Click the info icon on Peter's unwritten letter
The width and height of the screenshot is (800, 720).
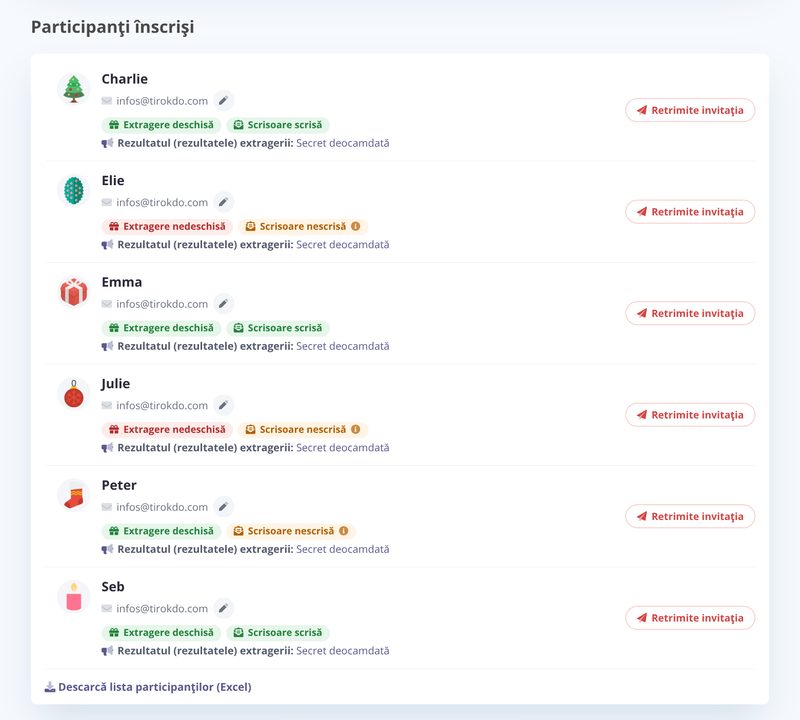344,531
